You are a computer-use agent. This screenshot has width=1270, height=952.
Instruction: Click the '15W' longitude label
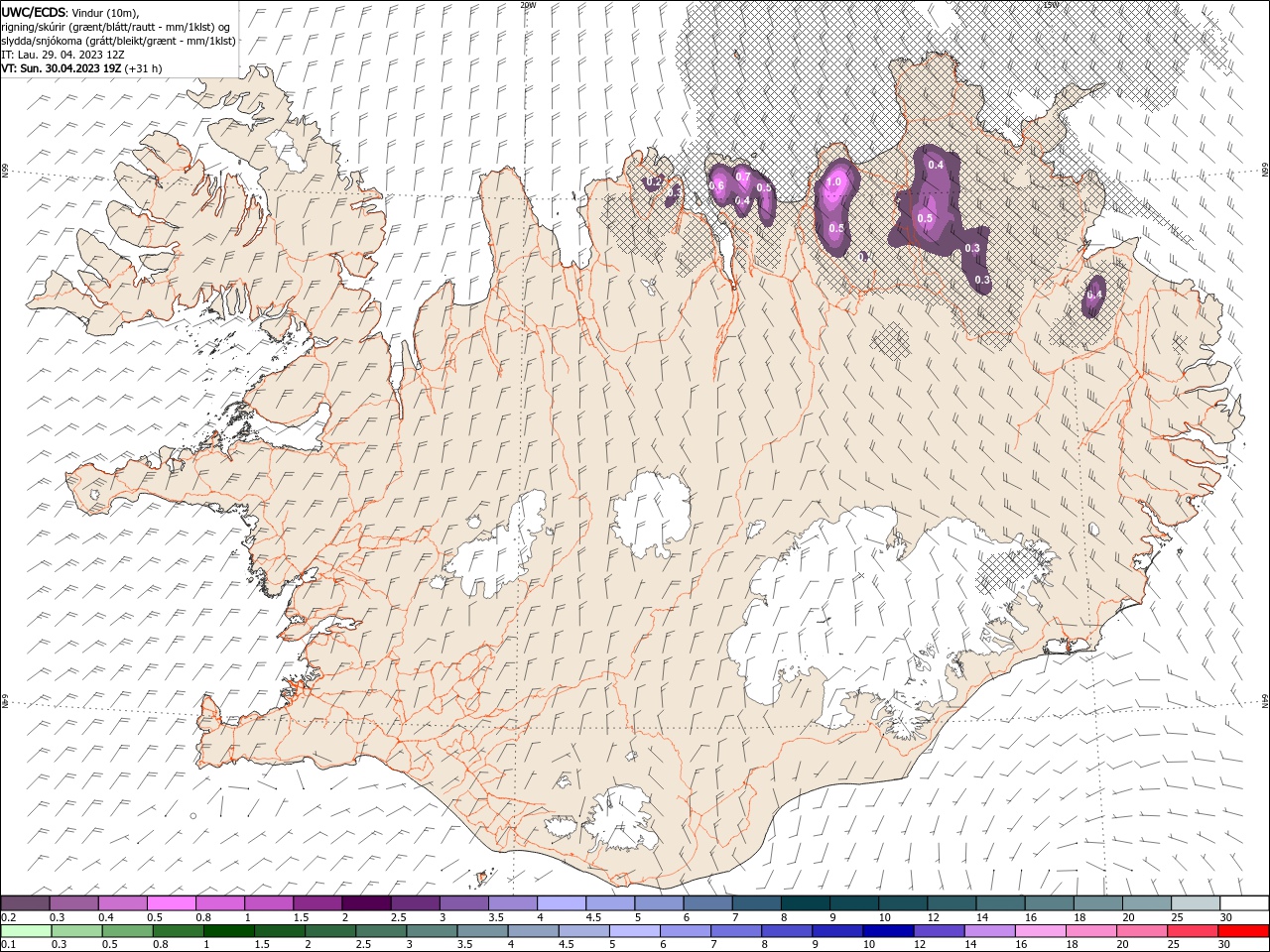[x=1051, y=5]
